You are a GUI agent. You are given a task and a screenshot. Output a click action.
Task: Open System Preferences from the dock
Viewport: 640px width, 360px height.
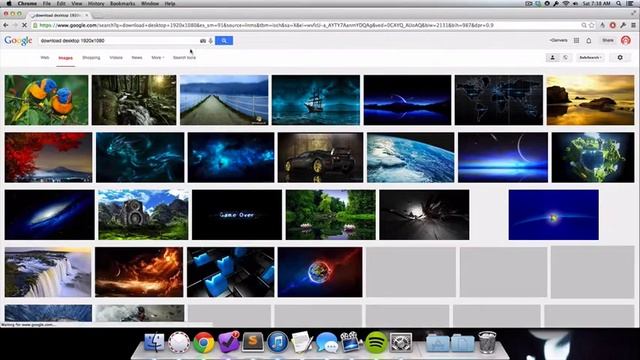coord(401,342)
